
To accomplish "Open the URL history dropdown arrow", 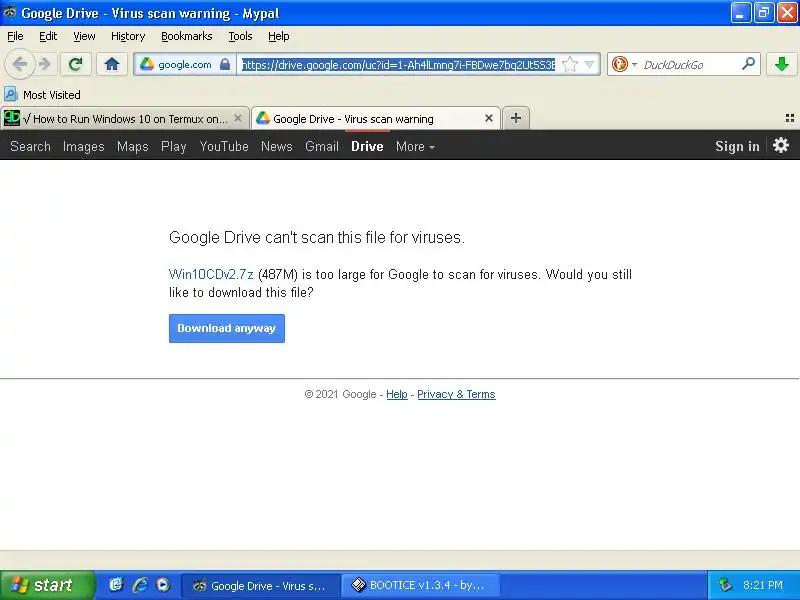I will (589, 64).
